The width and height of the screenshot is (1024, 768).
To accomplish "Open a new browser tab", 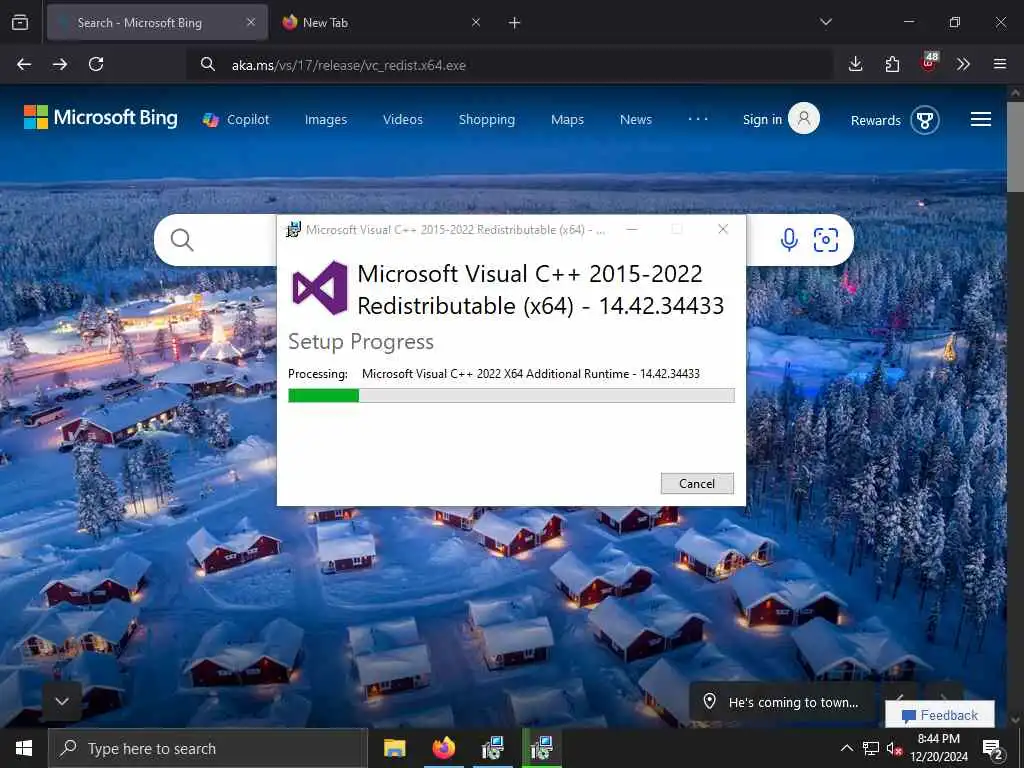I will coord(515,22).
